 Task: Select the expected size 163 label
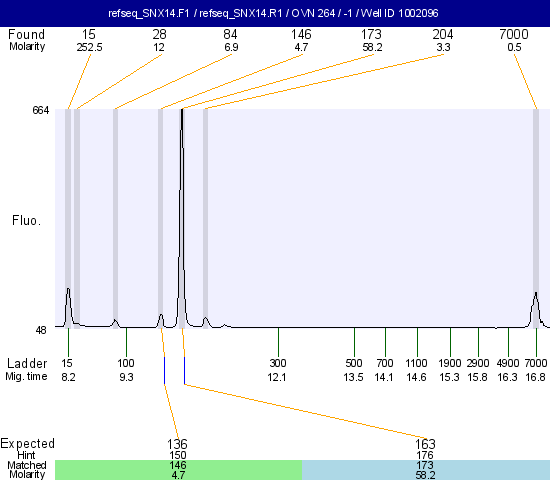coord(425,444)
